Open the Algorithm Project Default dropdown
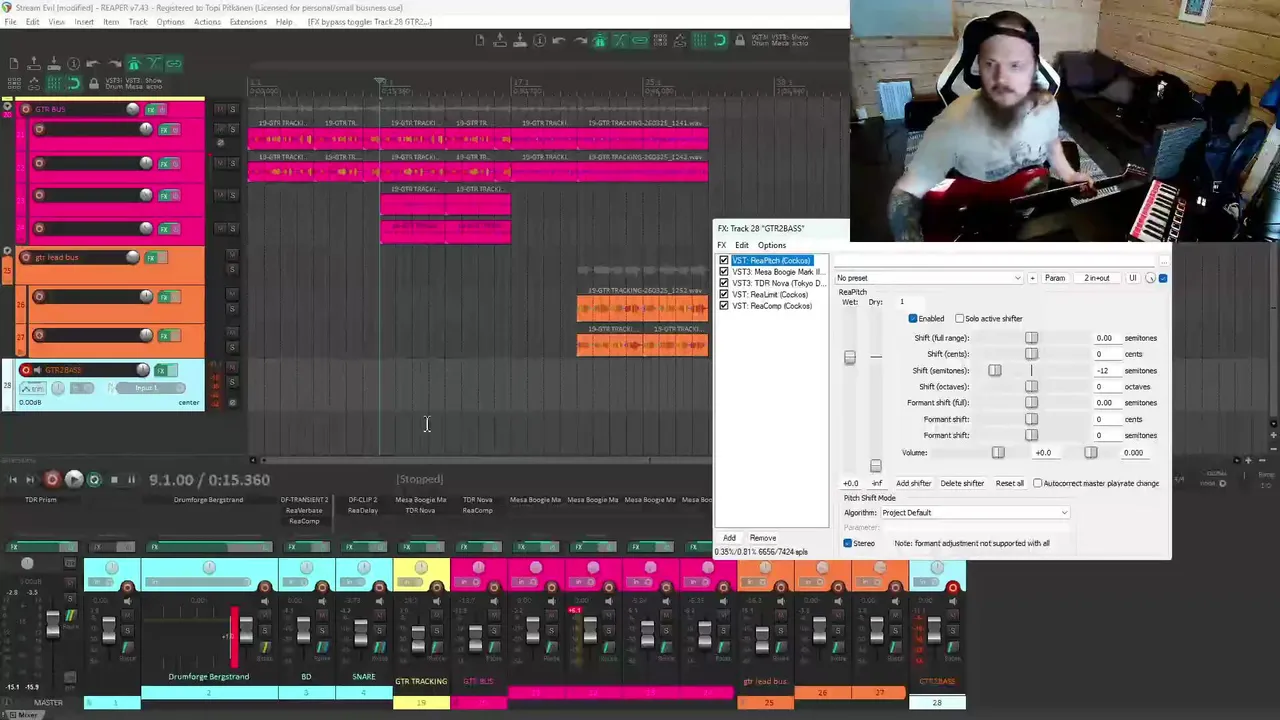Screen dimensions: 1280x720 [974, 512]
